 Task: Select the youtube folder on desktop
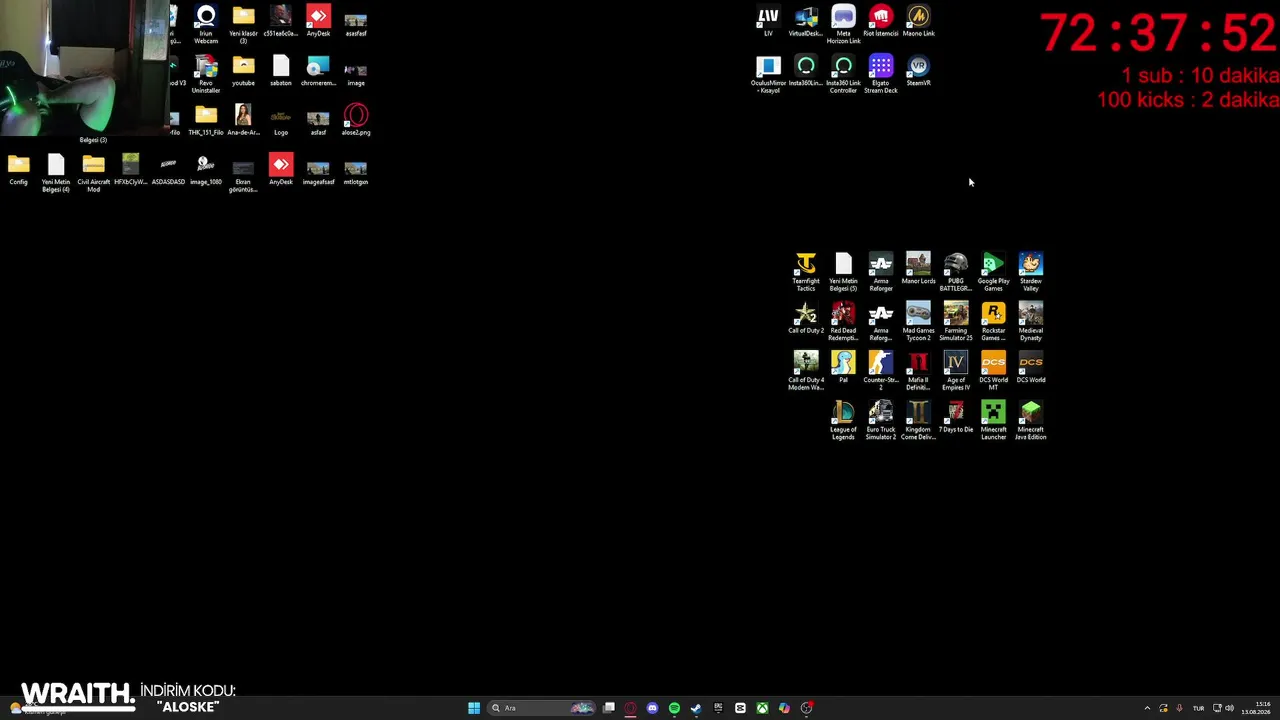pyautogui.click(x=243, y=71)
